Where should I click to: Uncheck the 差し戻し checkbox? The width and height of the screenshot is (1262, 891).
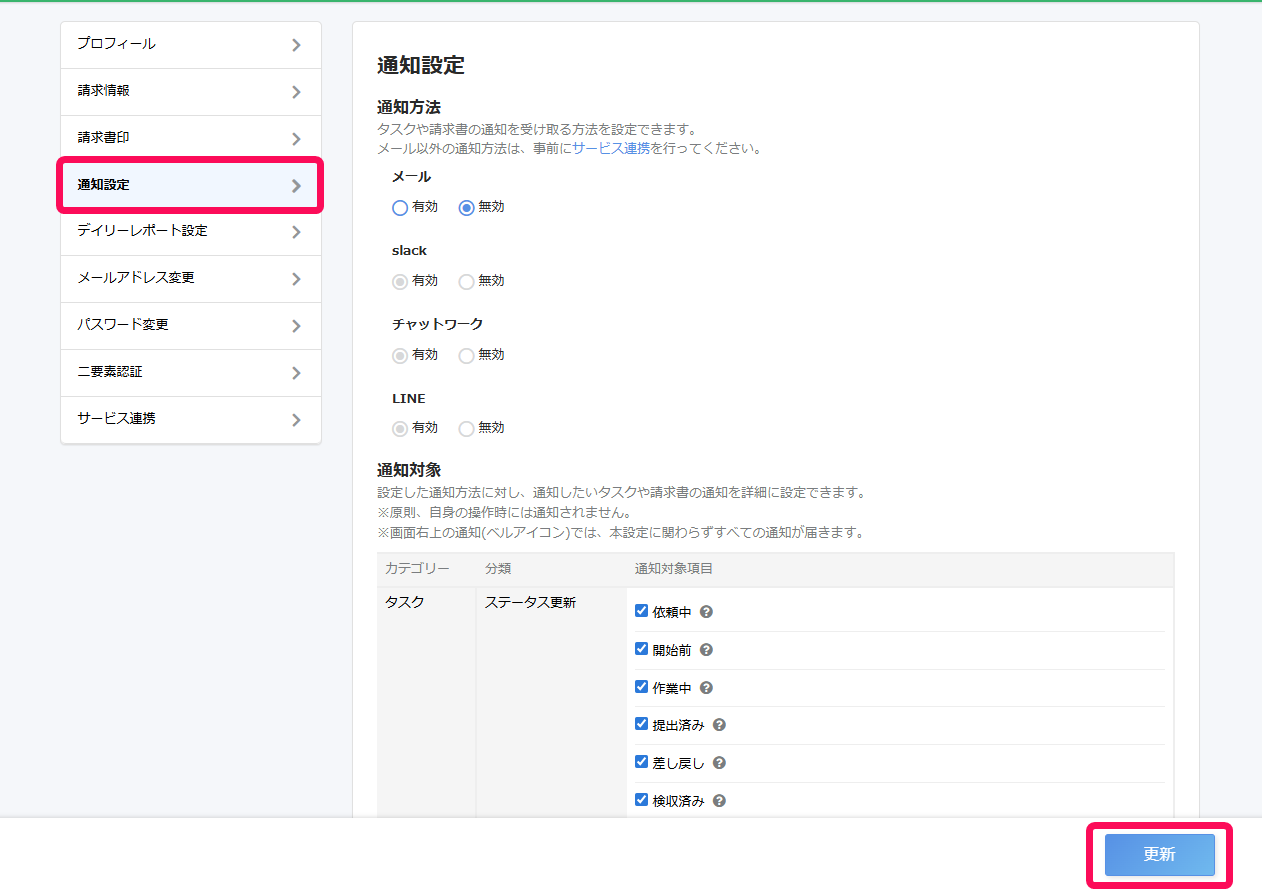tap(642, 762)
